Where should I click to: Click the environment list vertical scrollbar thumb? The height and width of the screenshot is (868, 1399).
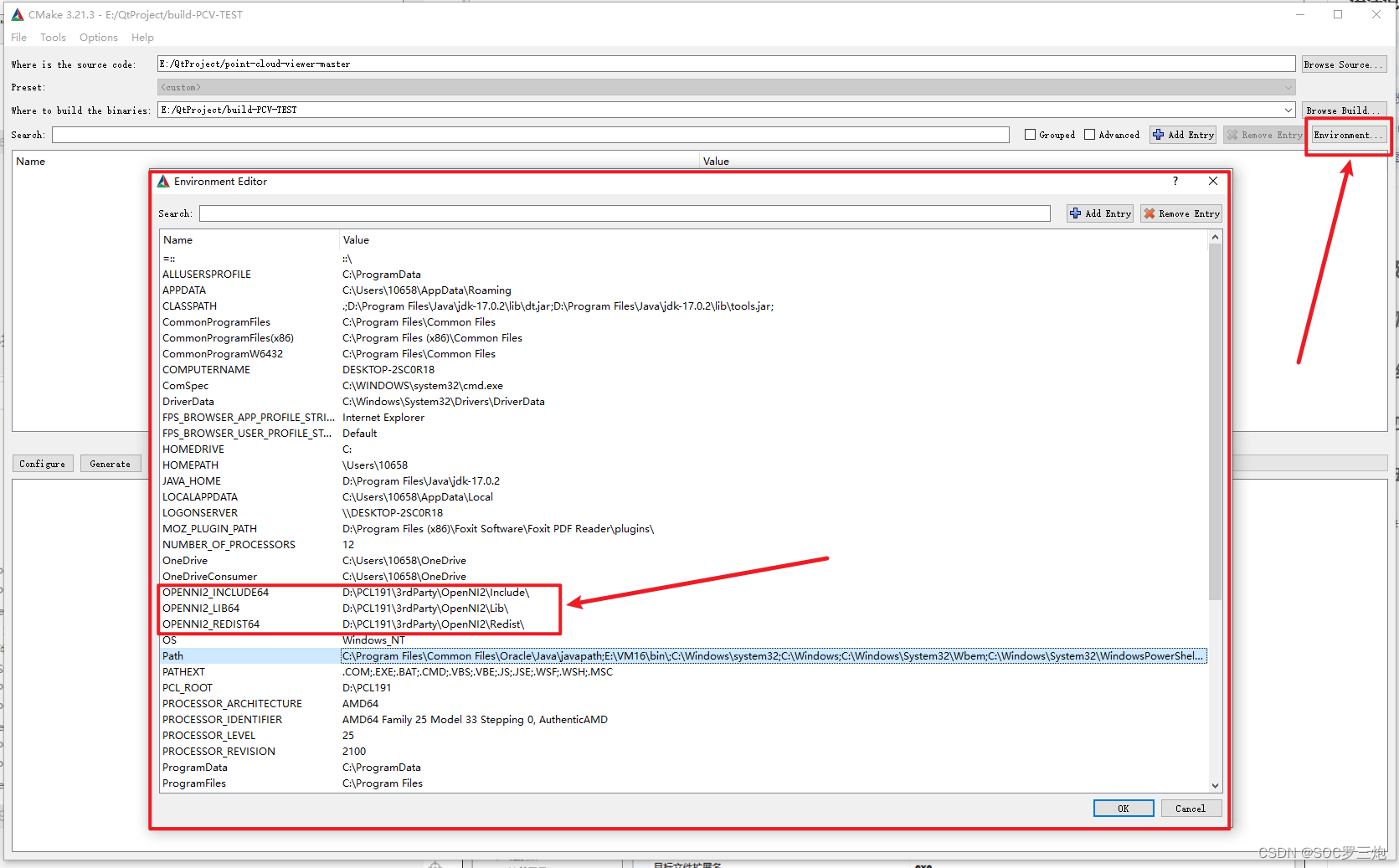(x=1215, y=422)
